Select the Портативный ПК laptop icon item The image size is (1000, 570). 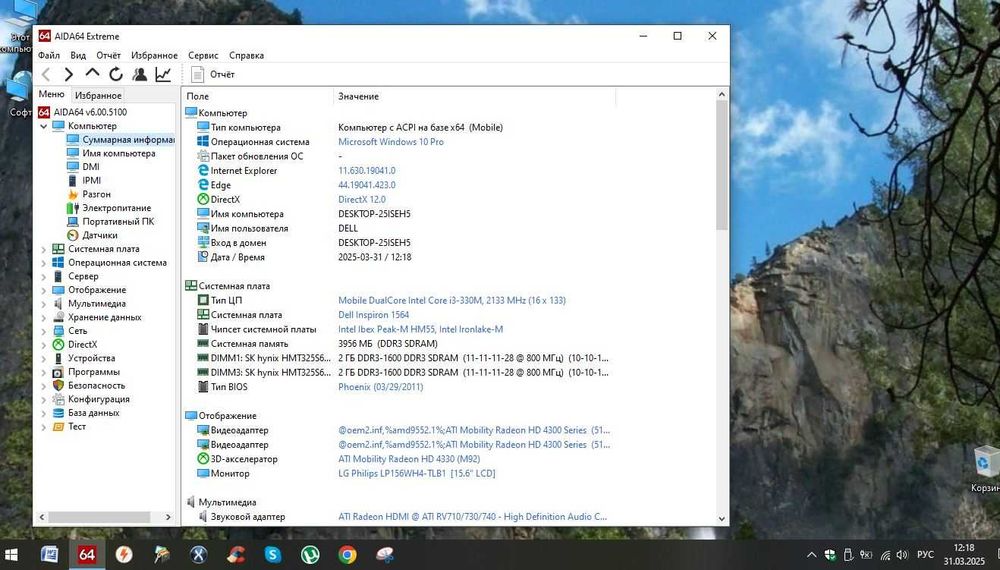click(x=110, y=221)
